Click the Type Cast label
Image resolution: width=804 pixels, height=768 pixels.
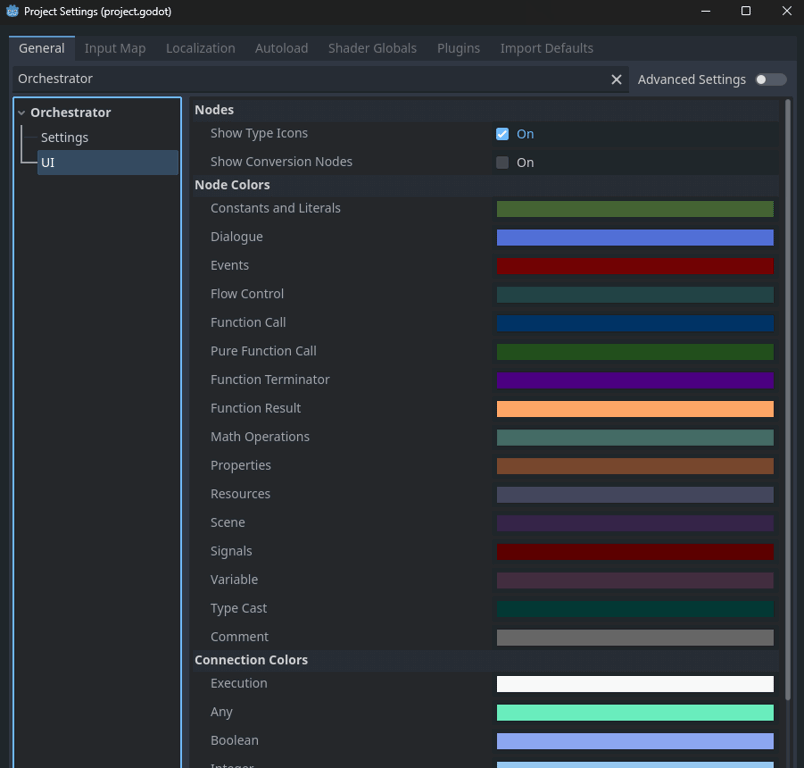coord(238,609)
